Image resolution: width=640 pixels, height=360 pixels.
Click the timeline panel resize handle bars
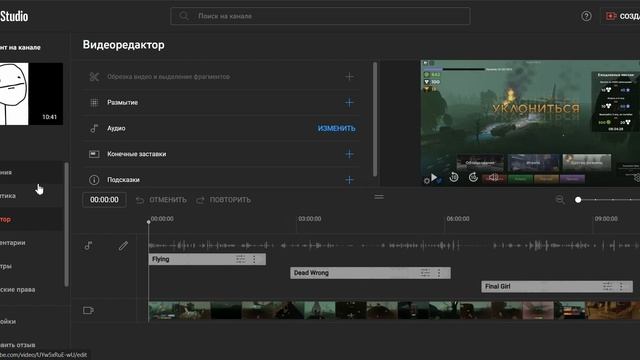379,197
